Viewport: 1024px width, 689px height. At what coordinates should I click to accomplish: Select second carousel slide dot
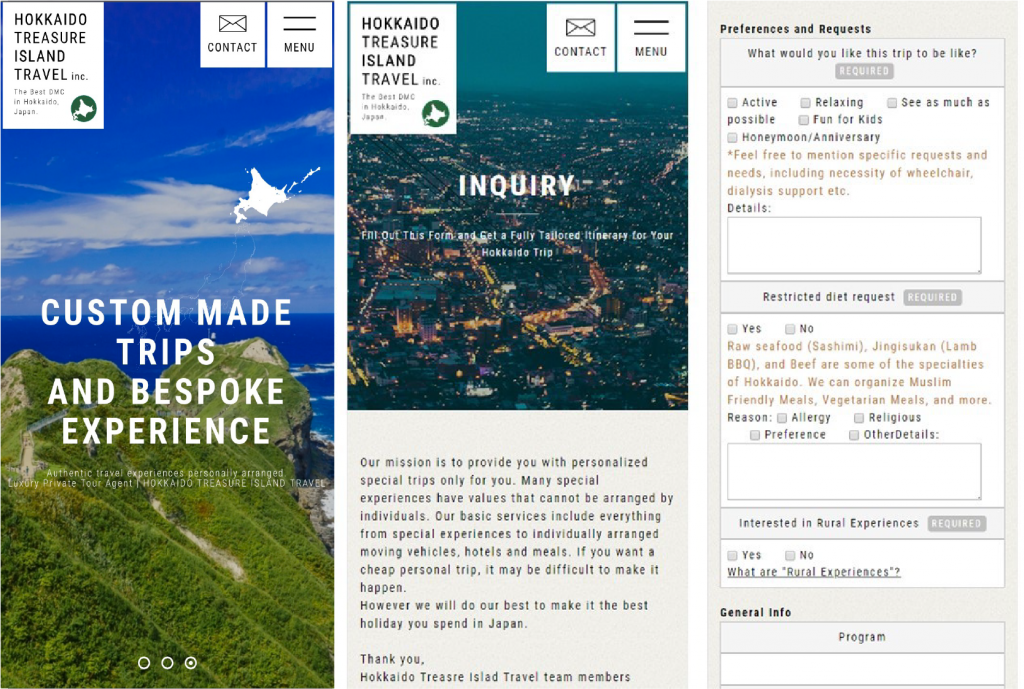(167, 663)
